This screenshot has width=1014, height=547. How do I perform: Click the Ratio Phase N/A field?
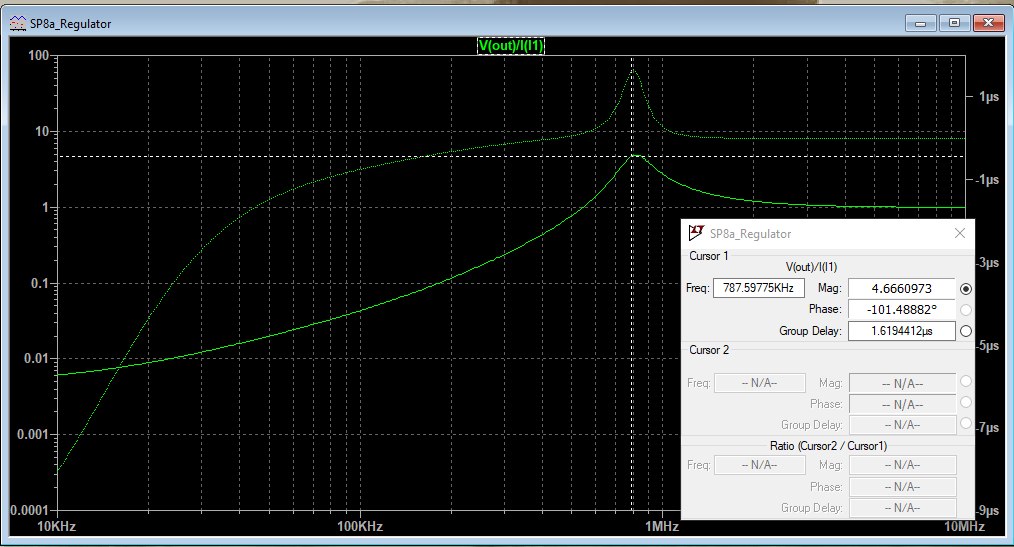(903, 486)
